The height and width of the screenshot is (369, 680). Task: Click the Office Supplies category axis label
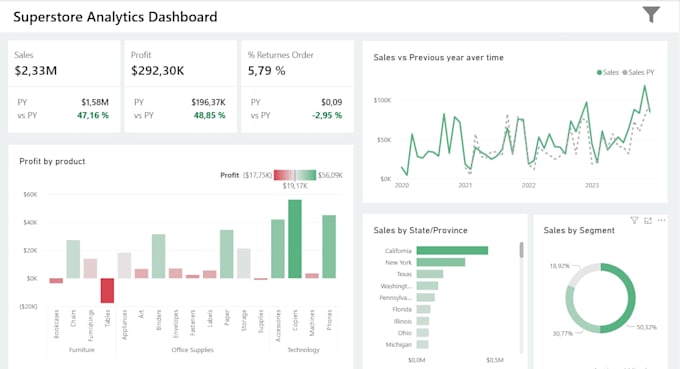pyautogui.click(x=193, y=349)
